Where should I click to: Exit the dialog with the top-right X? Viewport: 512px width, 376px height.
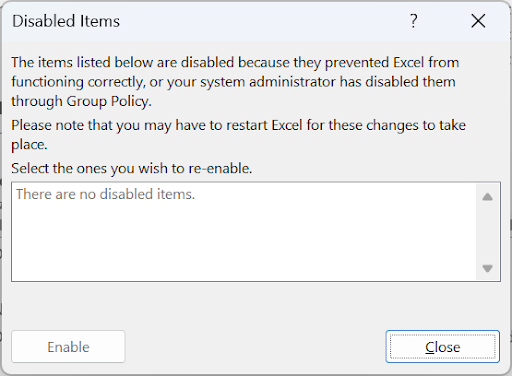[x=478, y=21]
